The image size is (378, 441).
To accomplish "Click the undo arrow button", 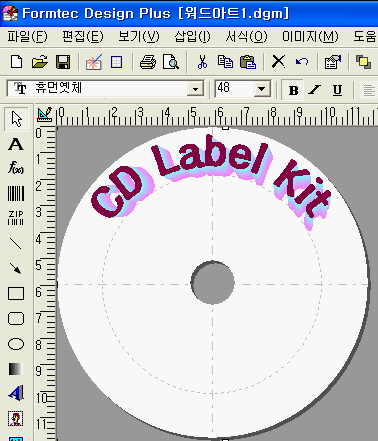I will pos(302,62).
